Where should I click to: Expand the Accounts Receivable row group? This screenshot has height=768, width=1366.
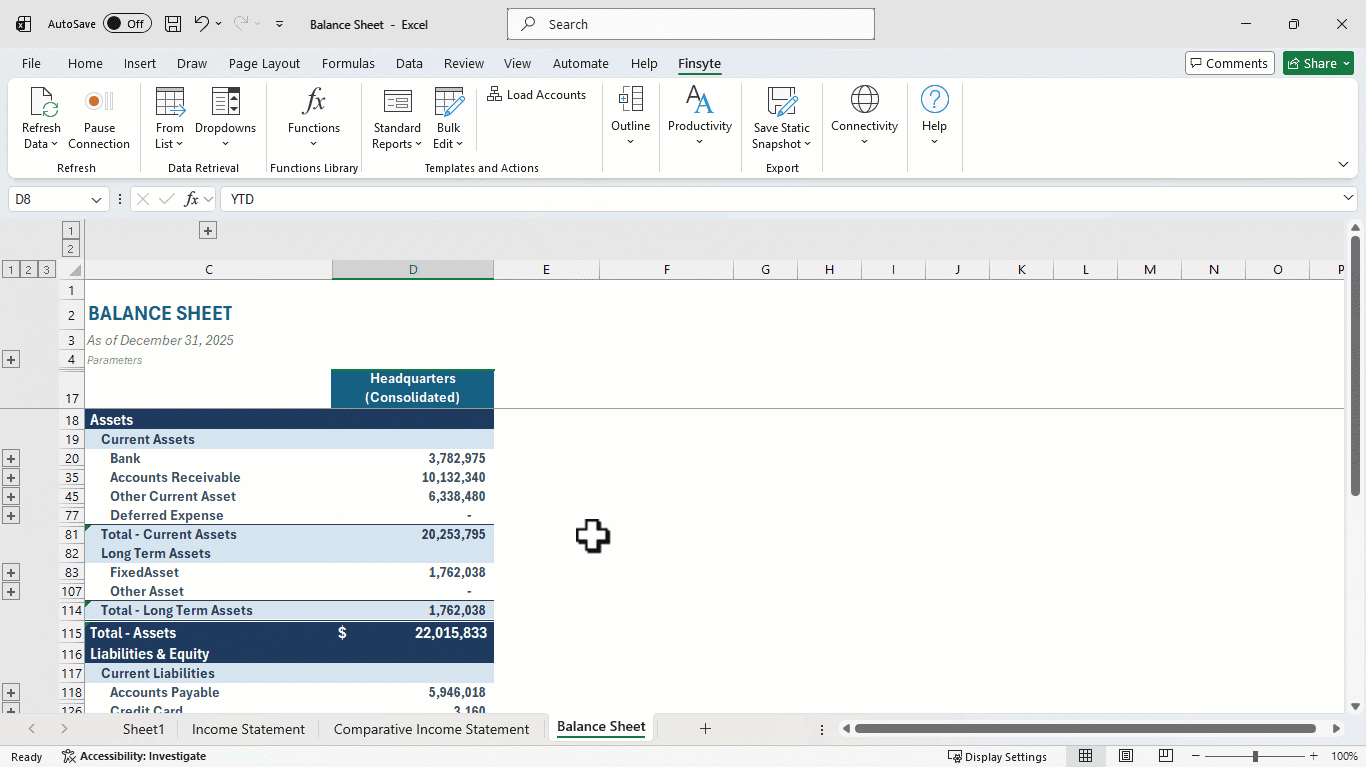click(11, 477)
